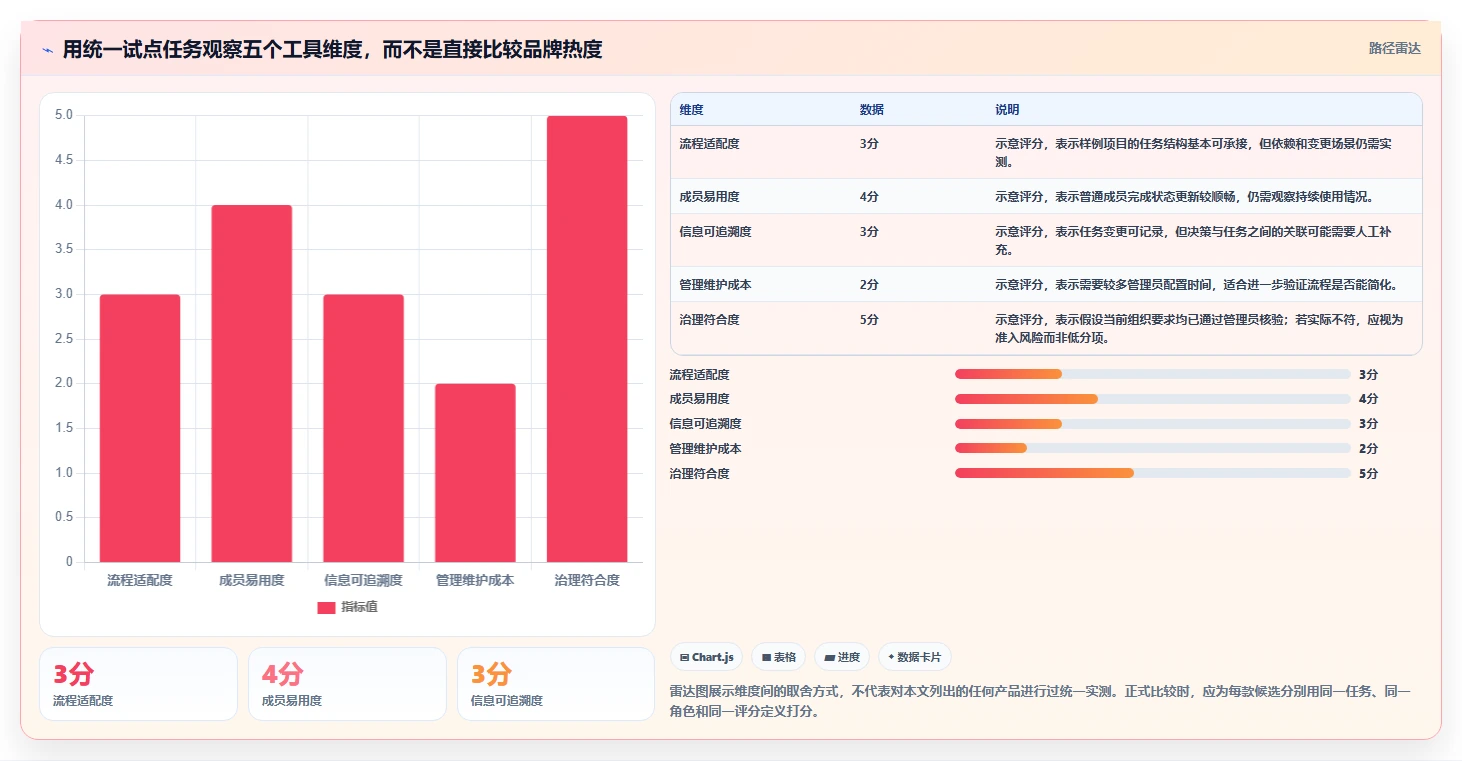
Task: Click the 管理维护成本 bar in chart
Action: click(x=475, y=473)
